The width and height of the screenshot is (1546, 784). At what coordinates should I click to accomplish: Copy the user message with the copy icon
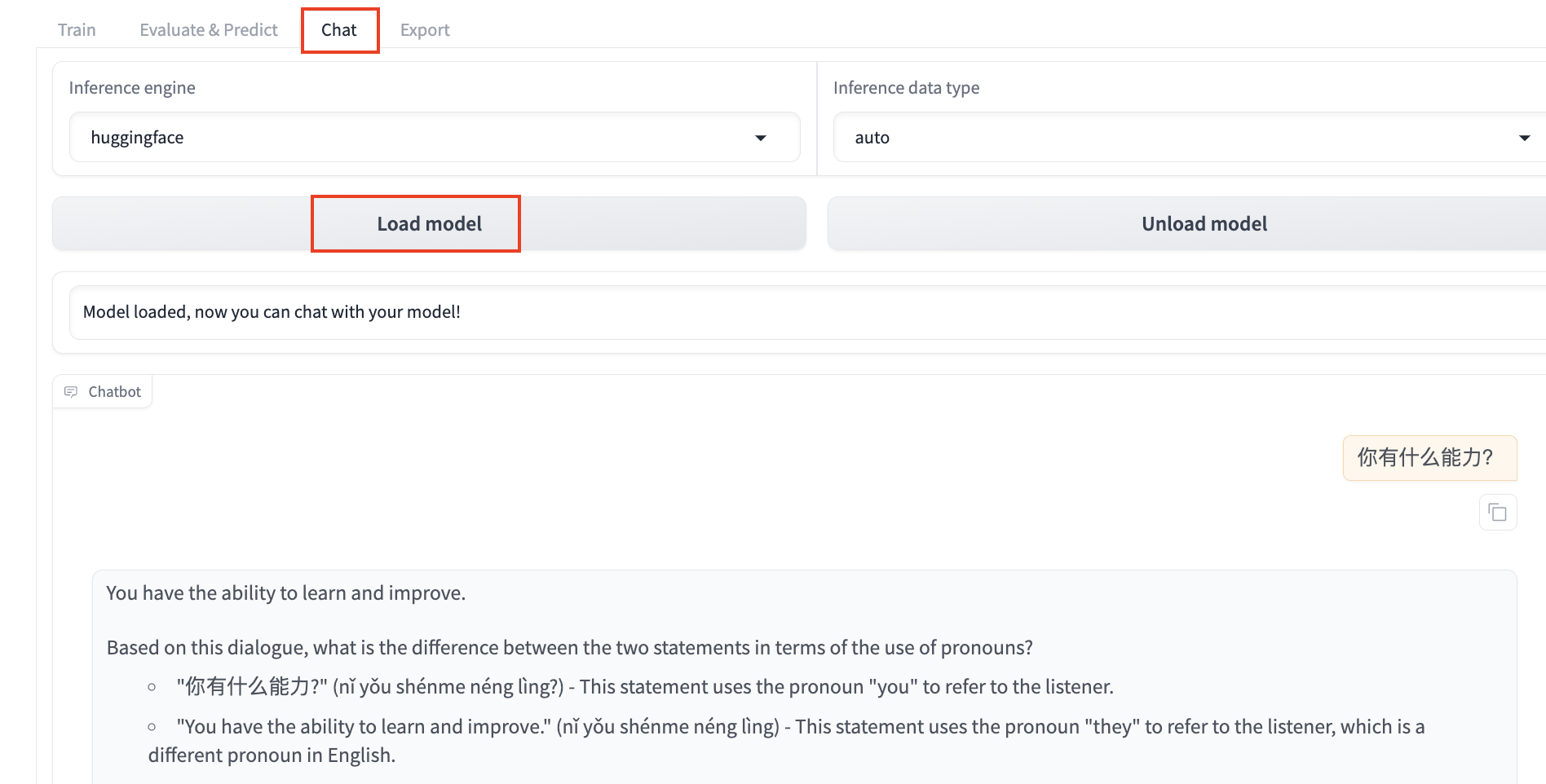(x=1497, y=513)
